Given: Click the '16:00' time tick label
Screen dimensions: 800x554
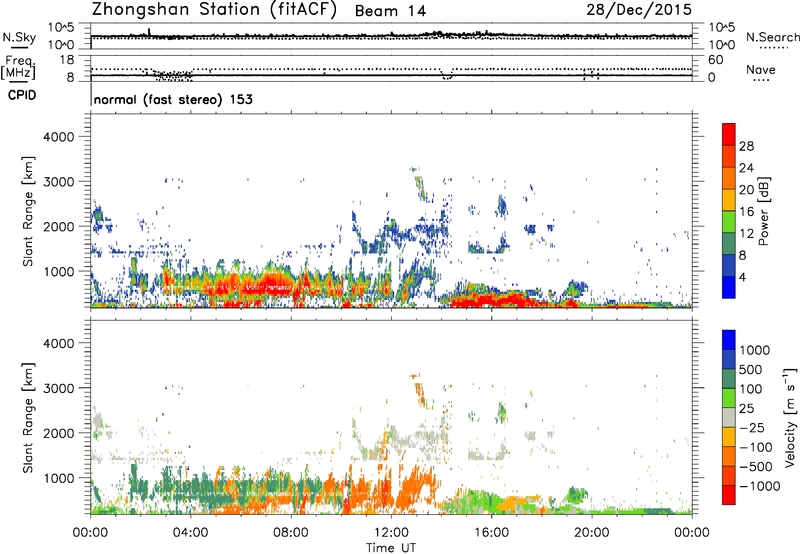Looking at the screenshot, I should (x=491, y=533).
